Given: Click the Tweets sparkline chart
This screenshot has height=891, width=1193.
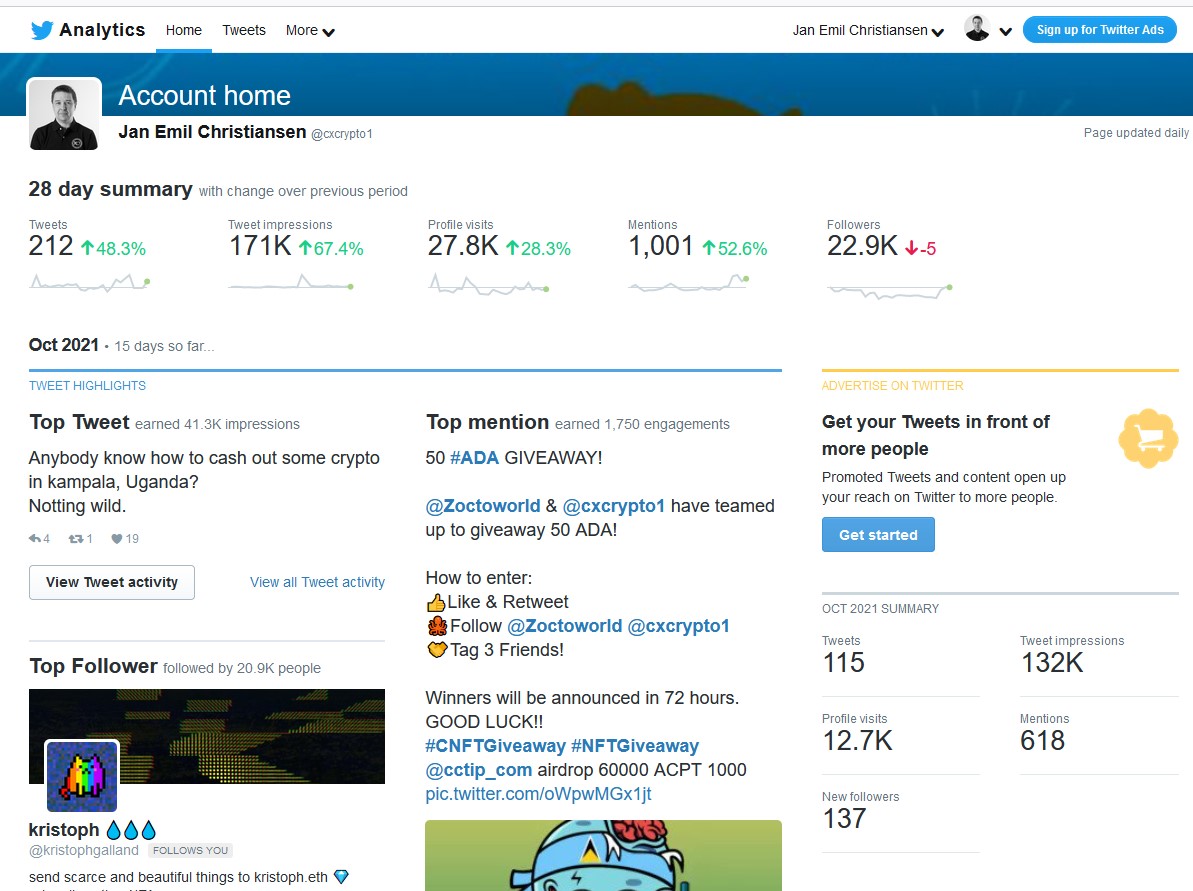Looking at the screenshot, I should pos(89,283).
